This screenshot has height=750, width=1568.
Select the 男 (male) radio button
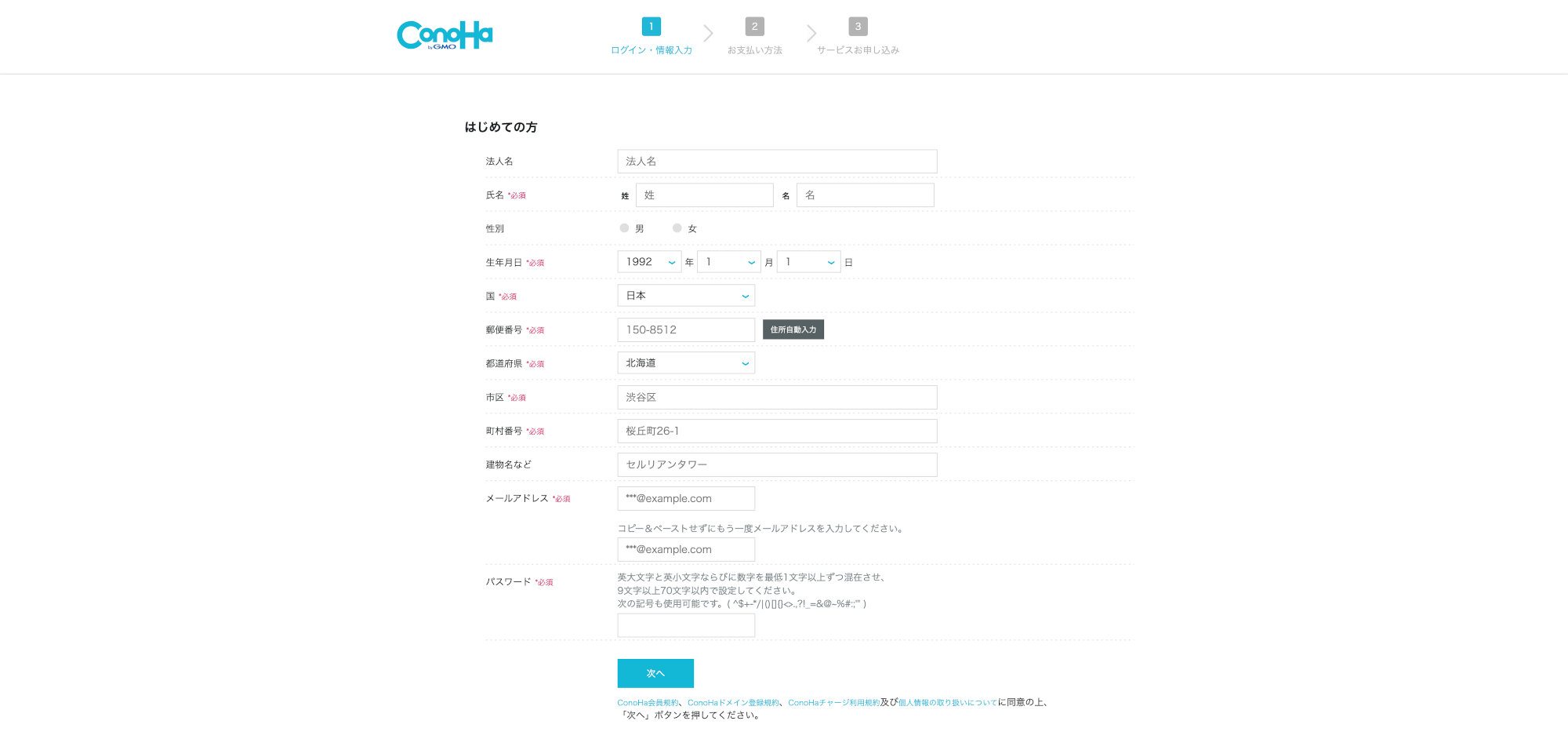(624, 228)
